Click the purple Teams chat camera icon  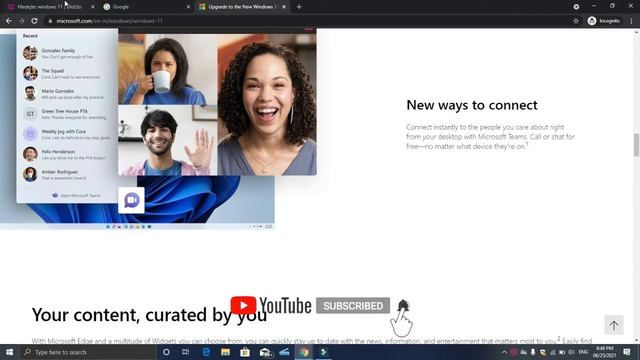click(x=131, y=200)
